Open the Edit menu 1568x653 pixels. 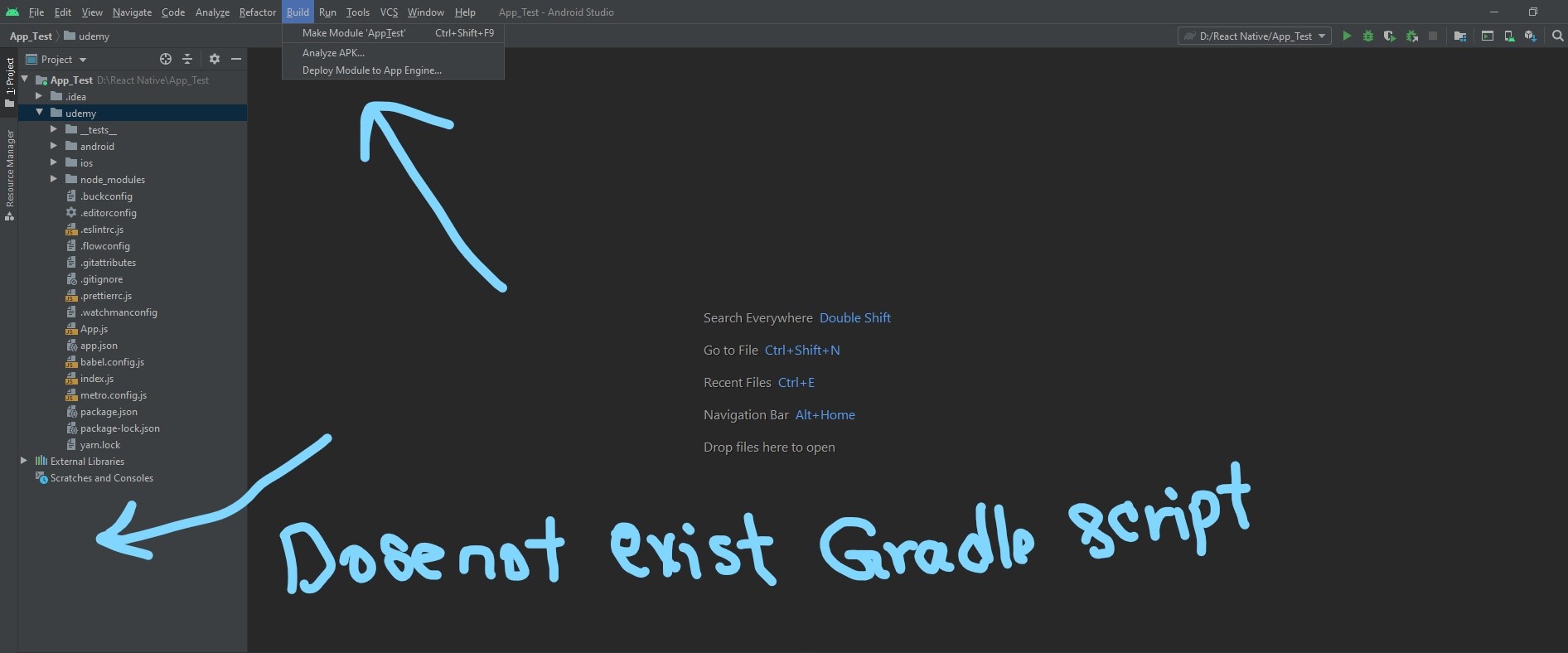point(63,12)
